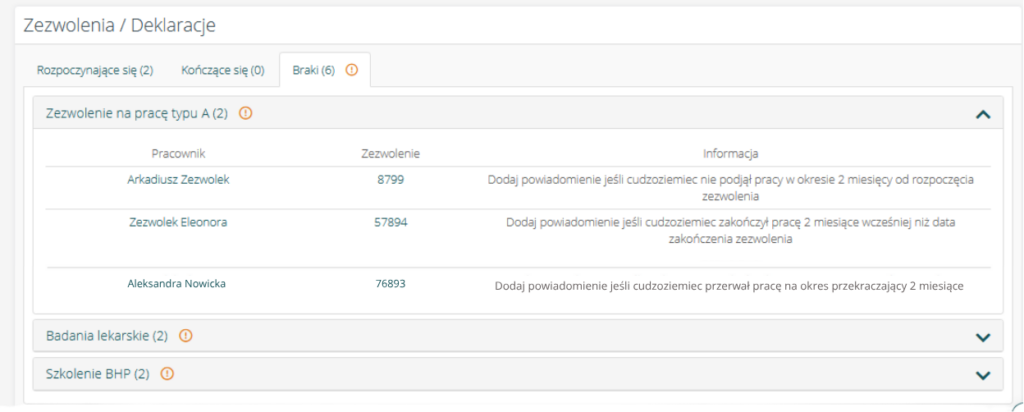
Task: Select the Braki (6) tab label
Action: 313,71
